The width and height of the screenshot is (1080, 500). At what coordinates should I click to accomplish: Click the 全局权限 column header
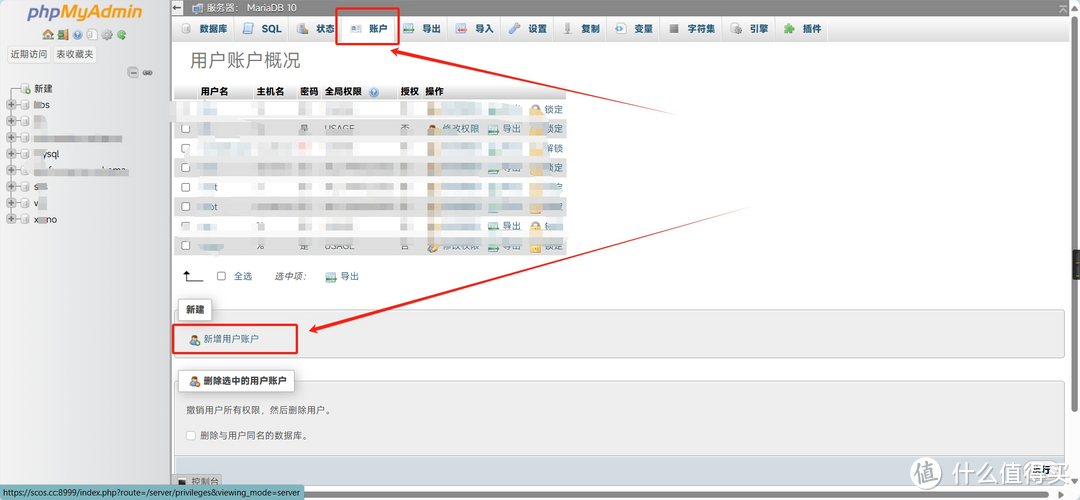tap(343, 92)
